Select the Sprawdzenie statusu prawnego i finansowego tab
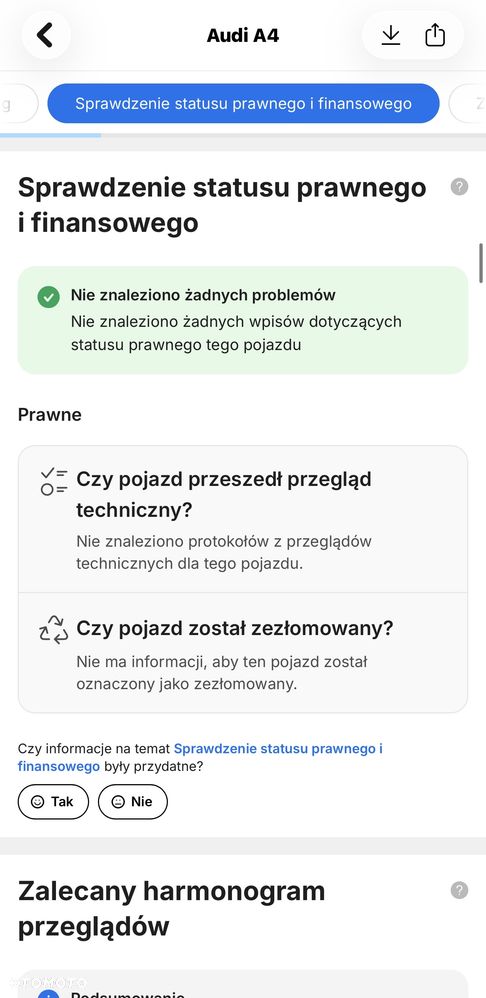The image size is (486, 998). (x=244, y=104)
